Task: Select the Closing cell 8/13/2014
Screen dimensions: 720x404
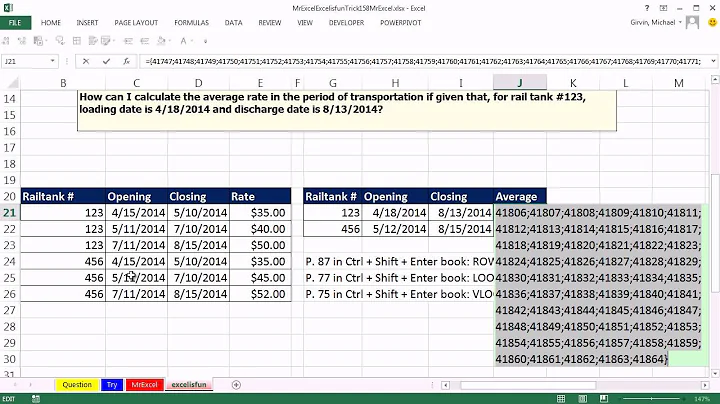Action: [461, 213]
